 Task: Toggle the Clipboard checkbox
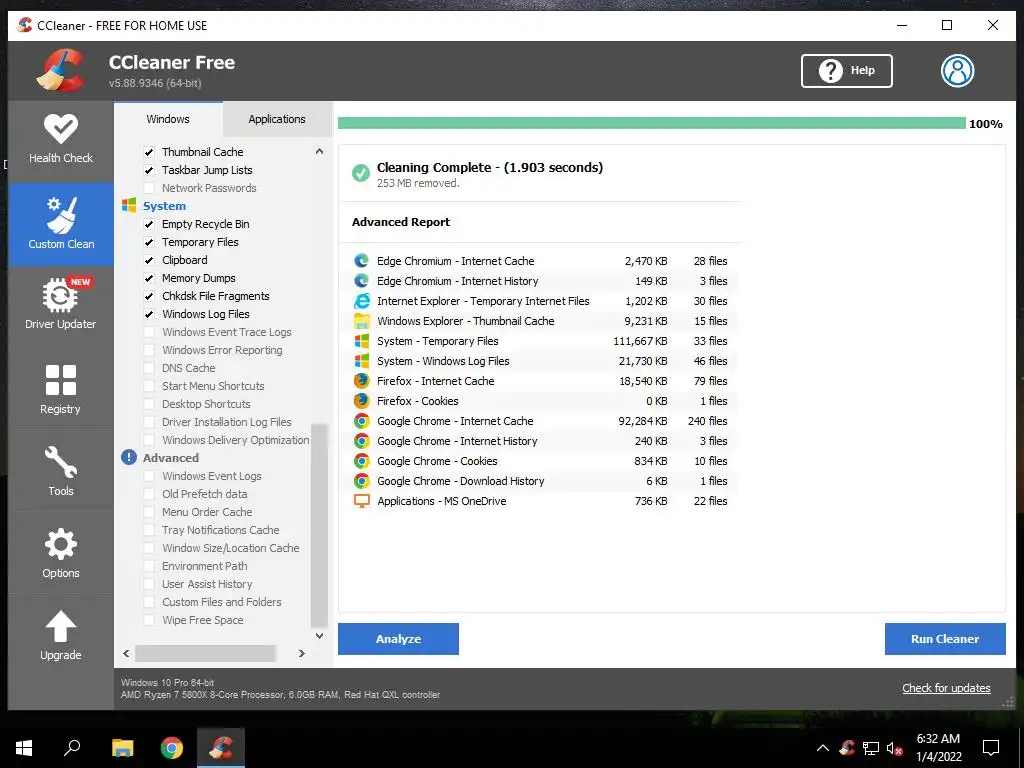click(149, 260)
